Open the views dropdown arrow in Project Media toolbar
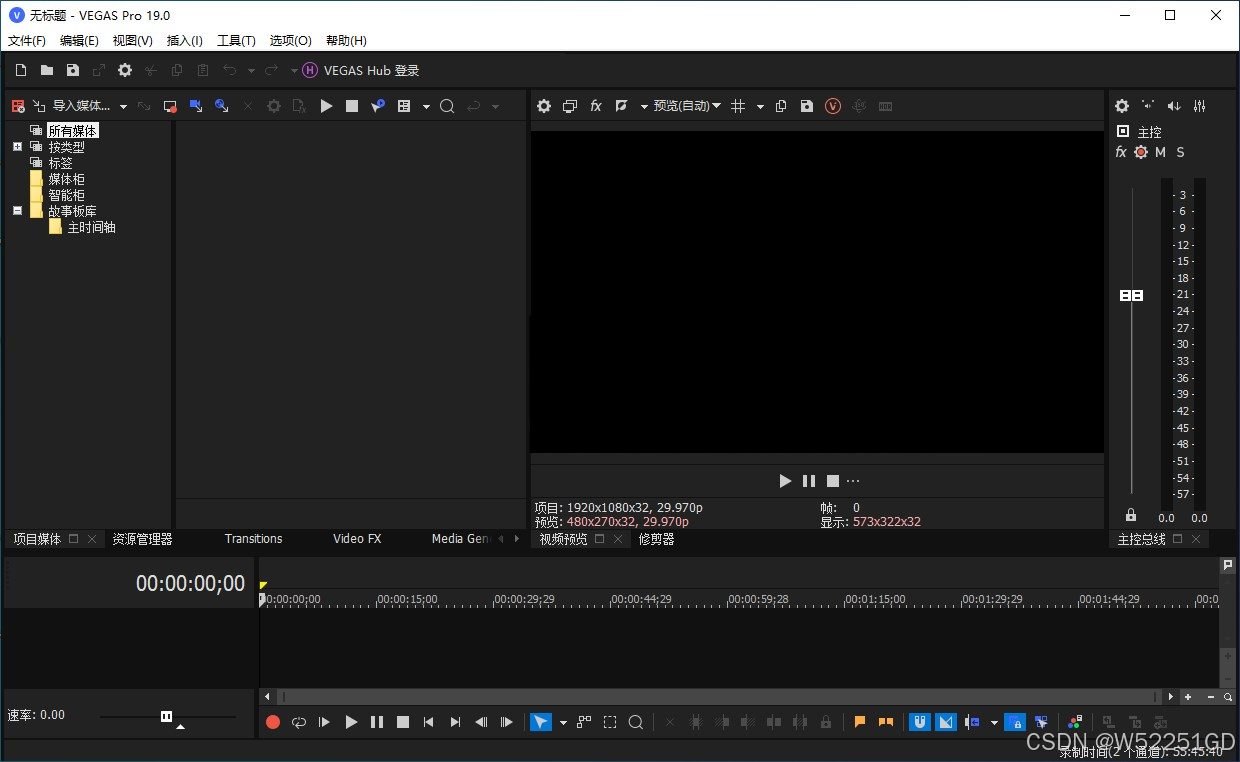1240x762 pixels. coord(426,106)
